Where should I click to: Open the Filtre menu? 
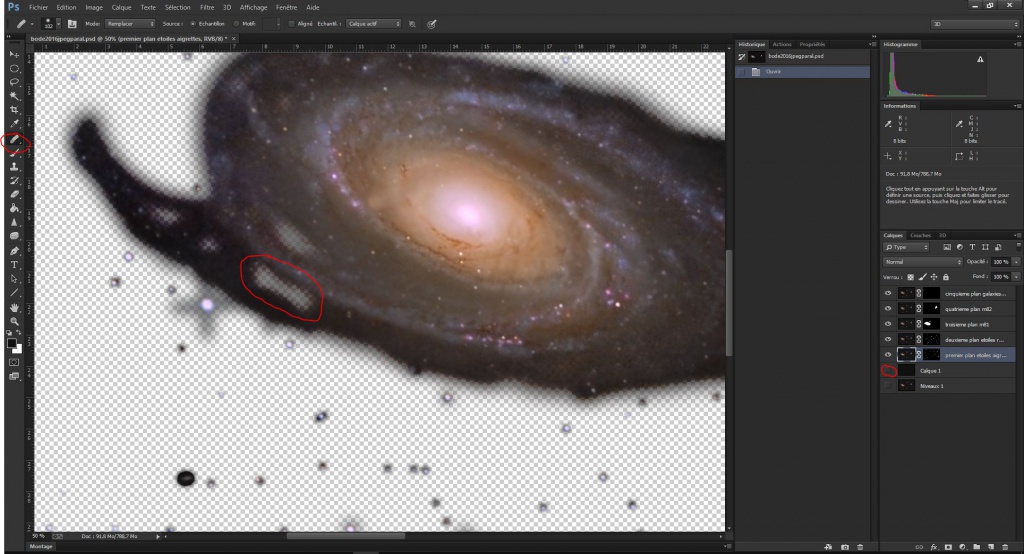(x=207, y=7)
